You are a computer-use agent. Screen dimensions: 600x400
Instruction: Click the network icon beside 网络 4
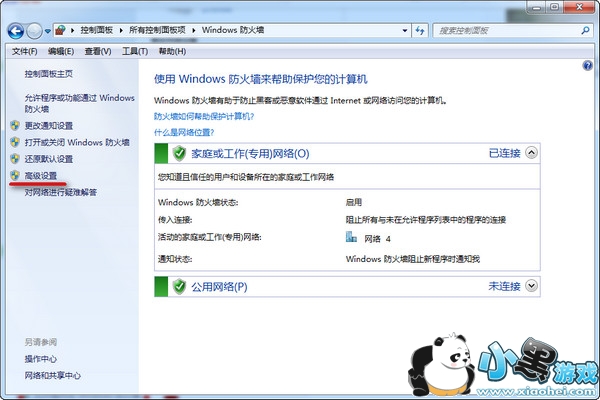(351, 237)
